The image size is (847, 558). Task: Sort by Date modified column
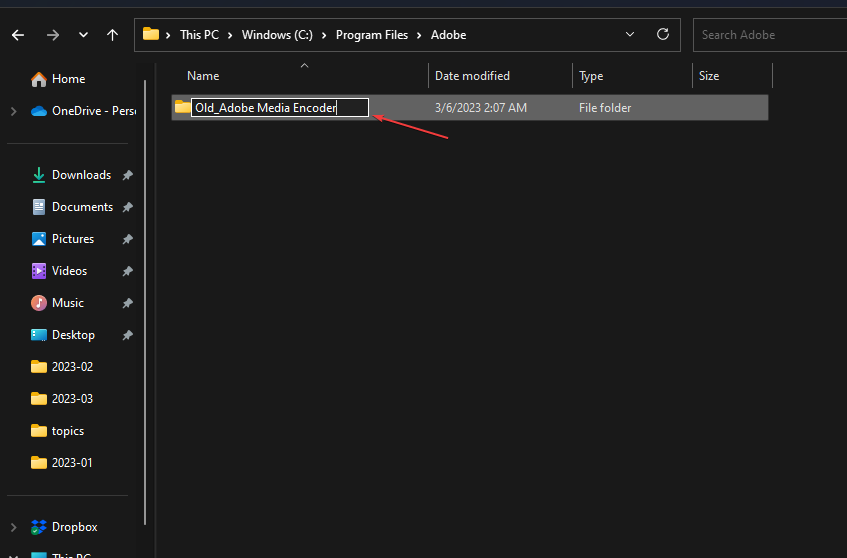click(x=472, y=76)
